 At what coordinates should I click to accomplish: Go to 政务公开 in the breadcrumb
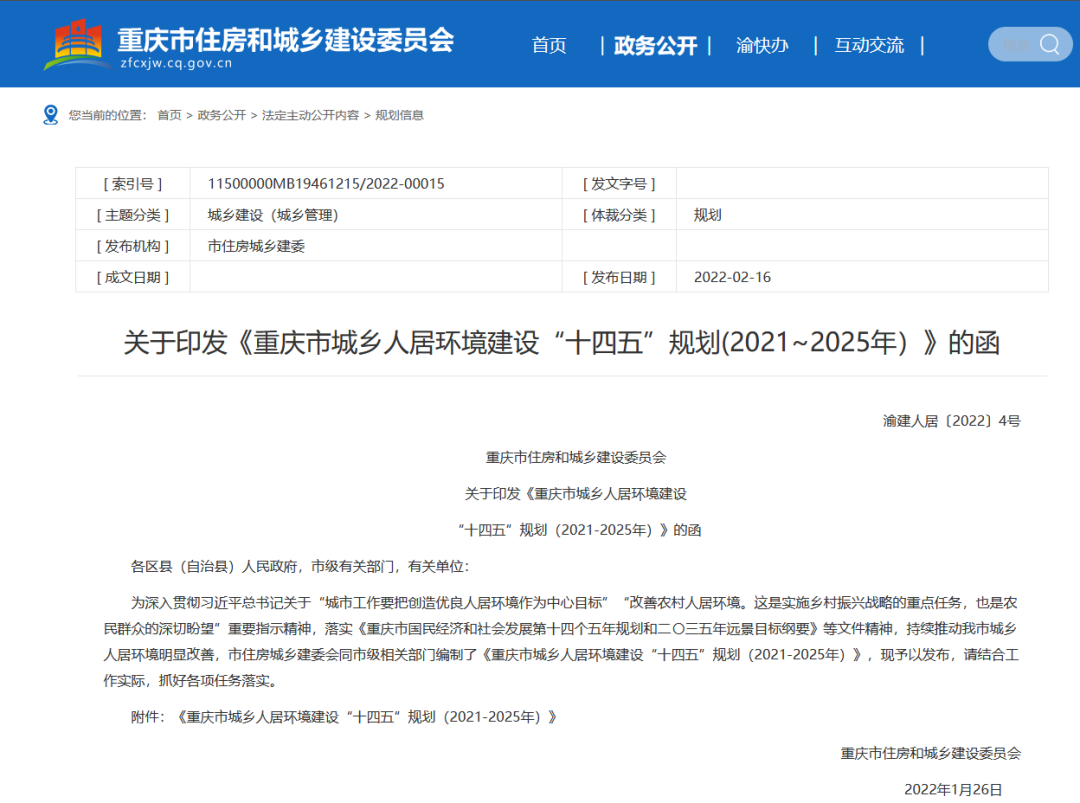pos(222,115)
